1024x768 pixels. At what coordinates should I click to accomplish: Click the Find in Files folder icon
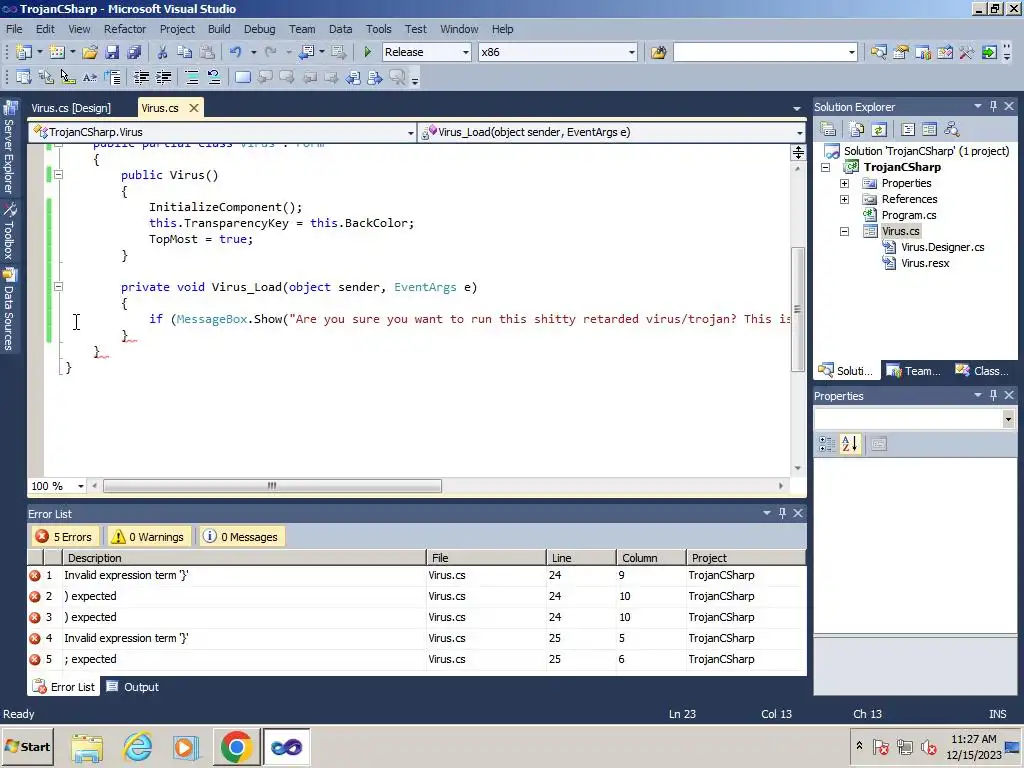pos(658,52)
